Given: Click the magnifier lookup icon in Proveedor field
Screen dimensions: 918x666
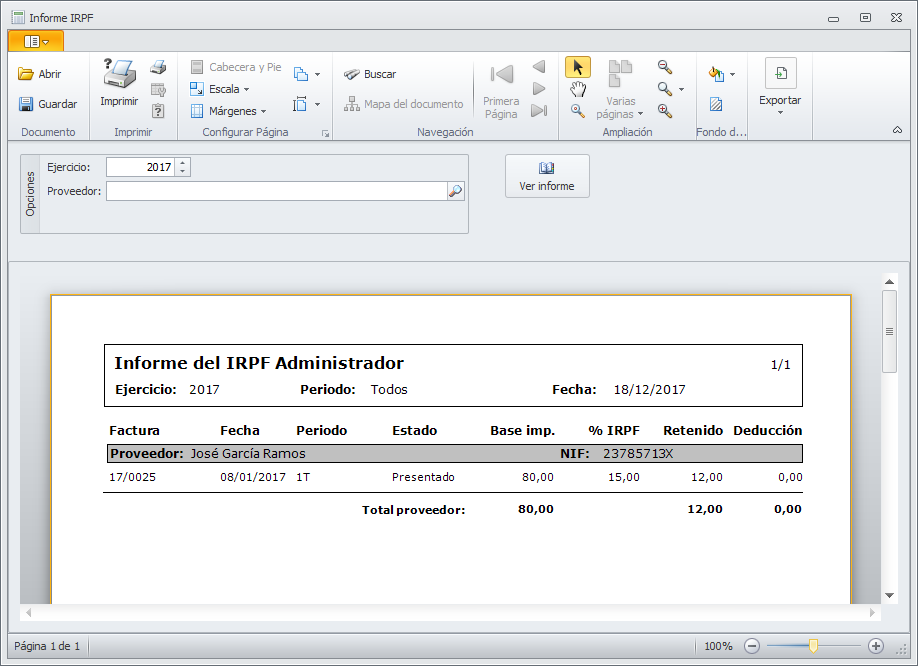Looking at the screenshot, I should tap(455, 191).
